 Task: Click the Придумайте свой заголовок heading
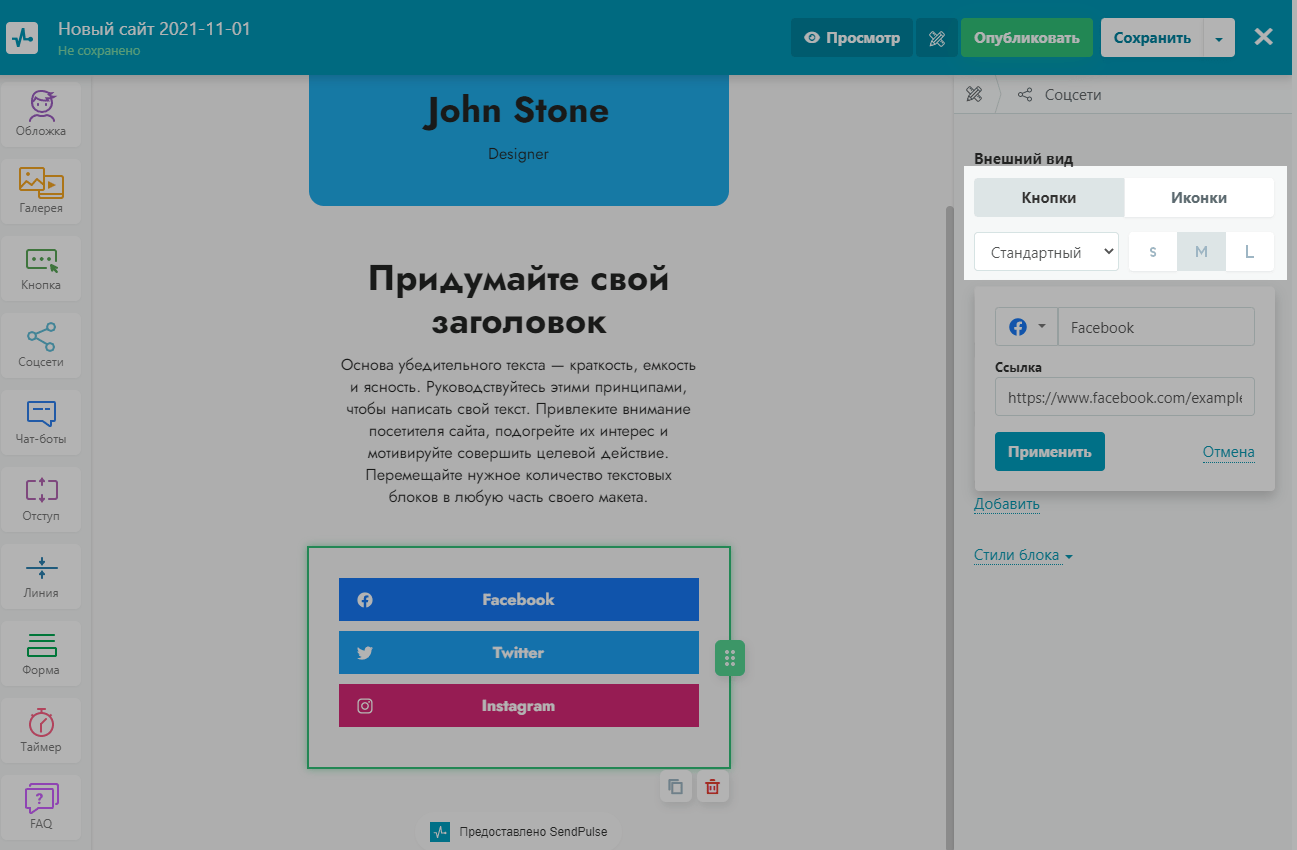tap(519, 300)
